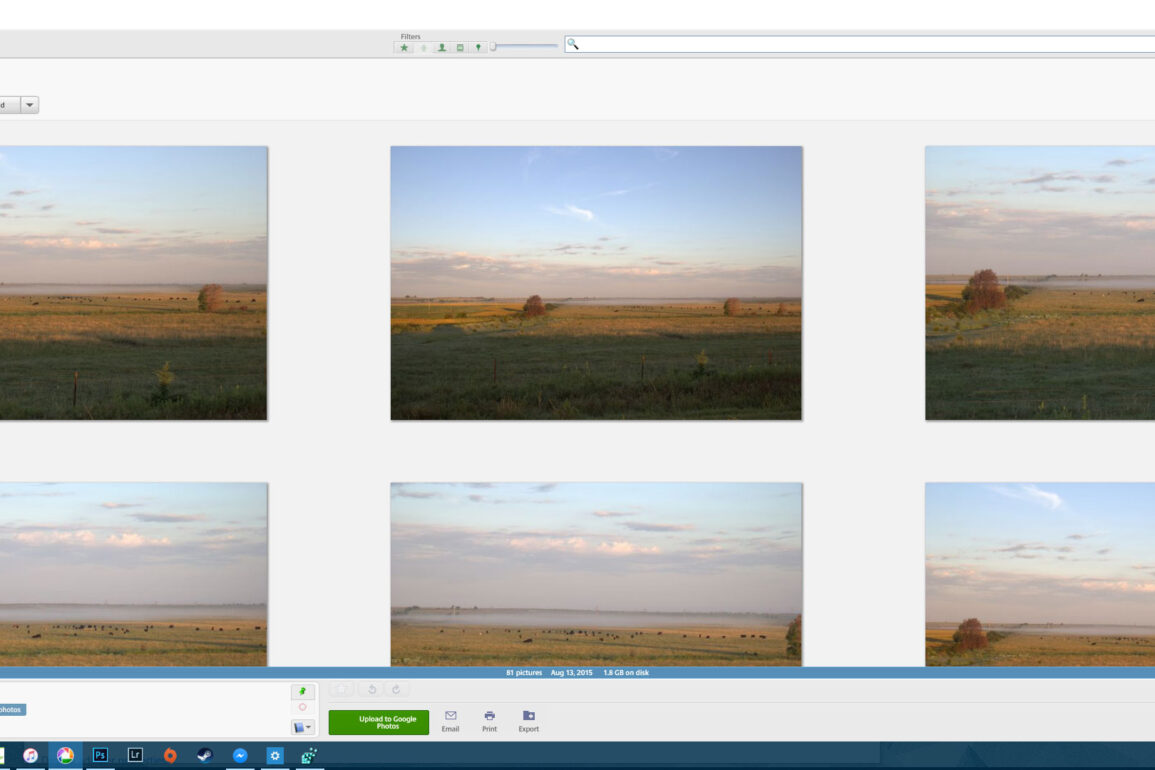The image size is (1155, 770).
Task: Open the Email dialog
Action: (x=450, y=720)
